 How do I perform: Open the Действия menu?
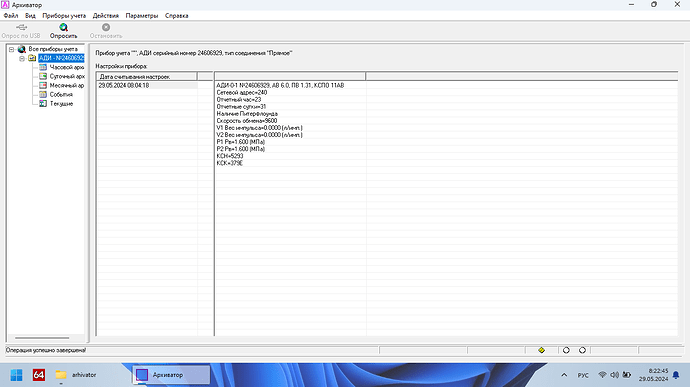106,15
